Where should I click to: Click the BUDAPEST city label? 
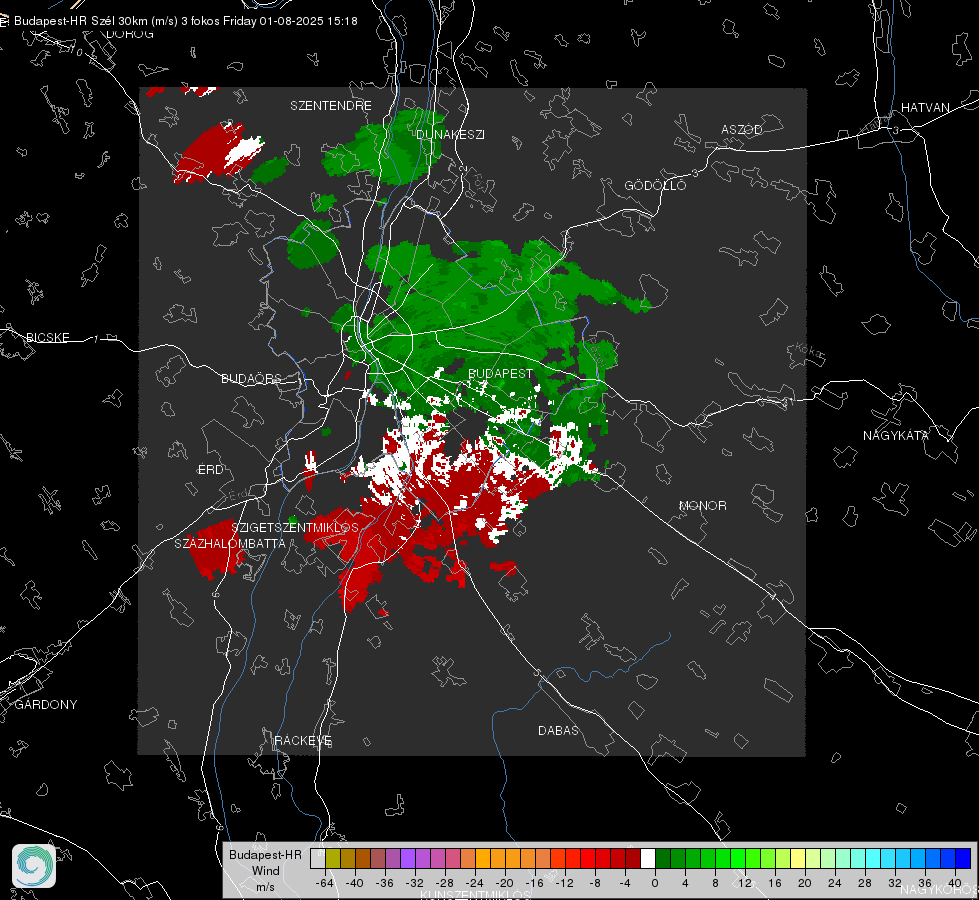coord(501,373)
